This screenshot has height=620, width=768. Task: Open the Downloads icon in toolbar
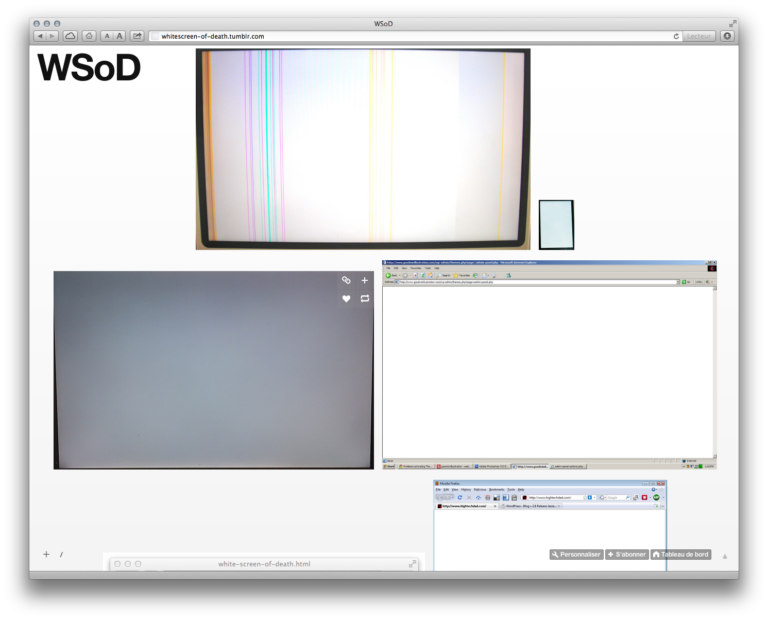coord(727,36)
